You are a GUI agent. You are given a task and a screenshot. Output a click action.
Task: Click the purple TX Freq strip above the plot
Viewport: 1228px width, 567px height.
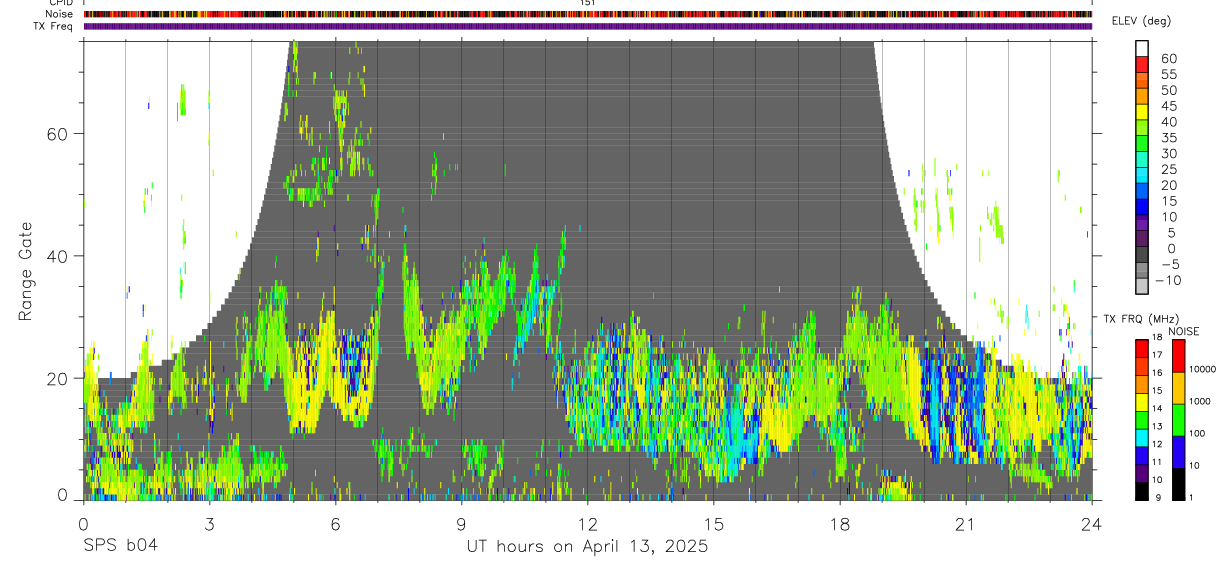pos(587,26)
